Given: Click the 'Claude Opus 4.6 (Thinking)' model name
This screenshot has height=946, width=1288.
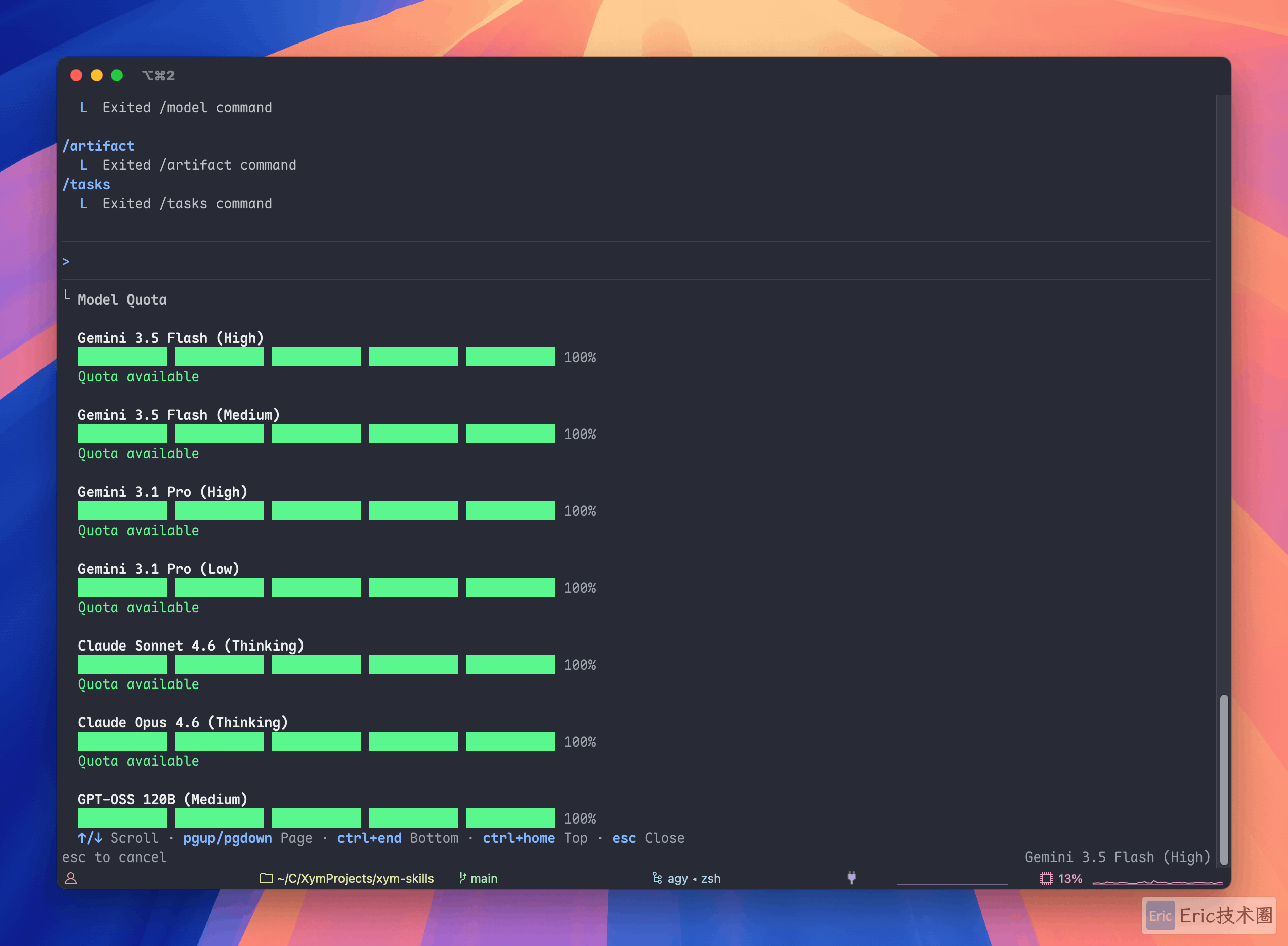Looking at the screenshot, I should 183,723.
